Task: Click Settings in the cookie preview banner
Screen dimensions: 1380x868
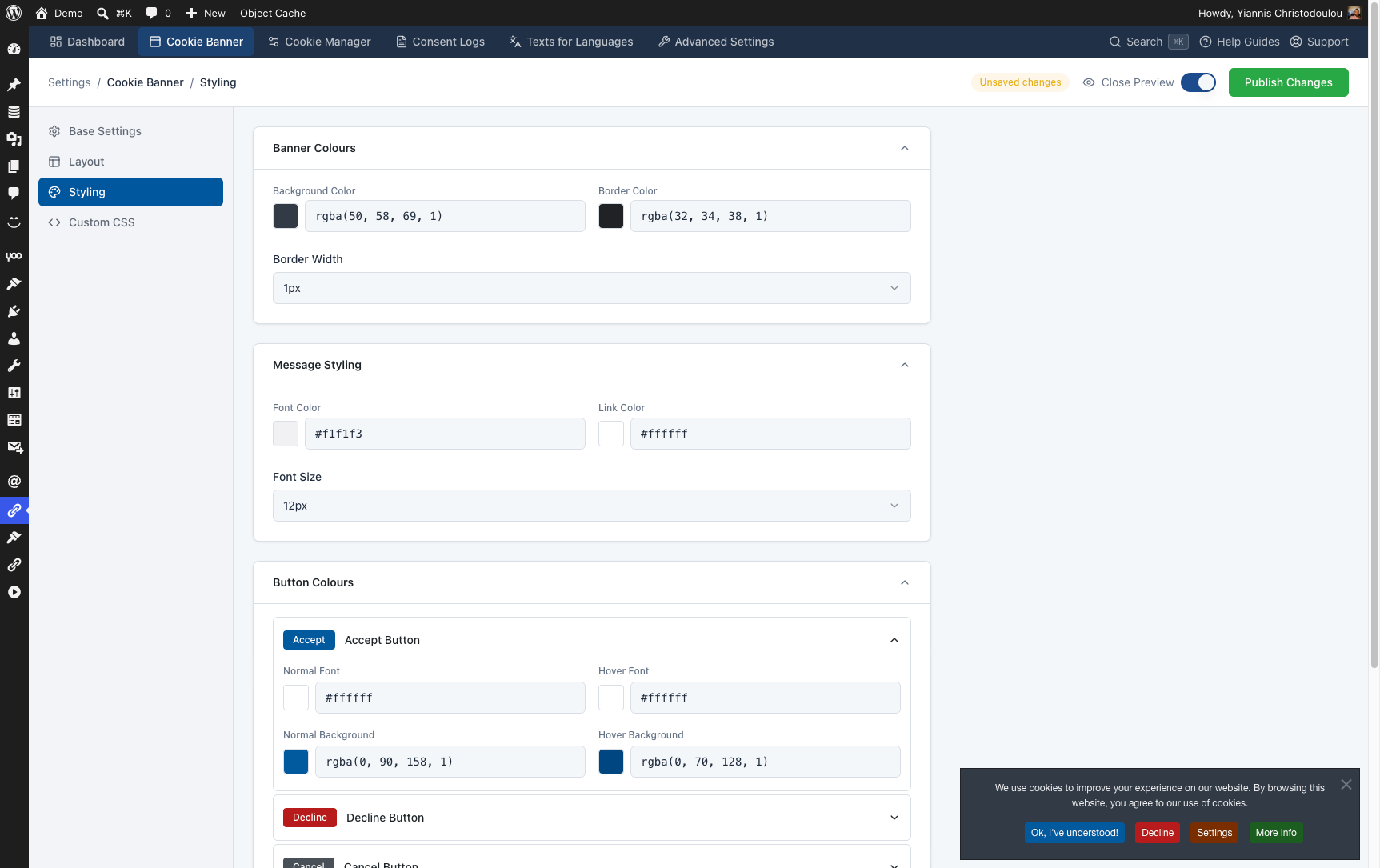Action: click(1214, 833)
